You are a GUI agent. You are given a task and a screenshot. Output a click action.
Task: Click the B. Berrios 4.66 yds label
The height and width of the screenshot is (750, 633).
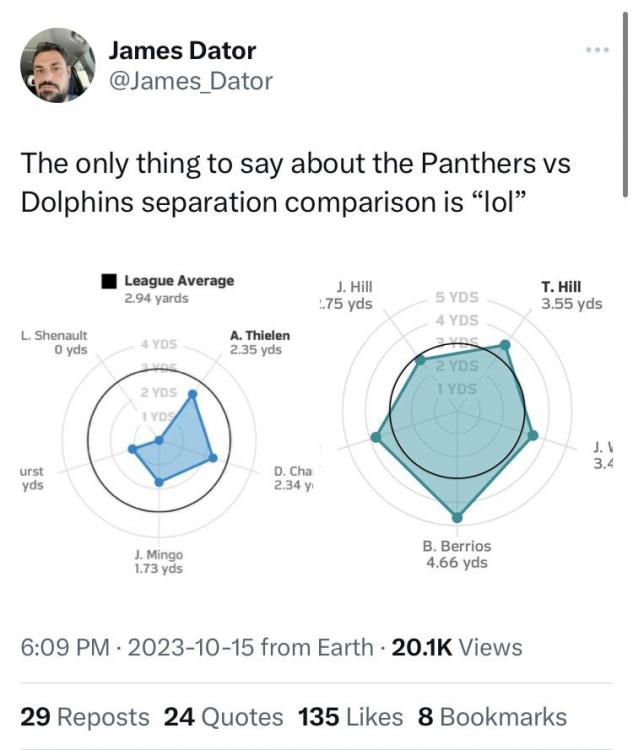457,554
